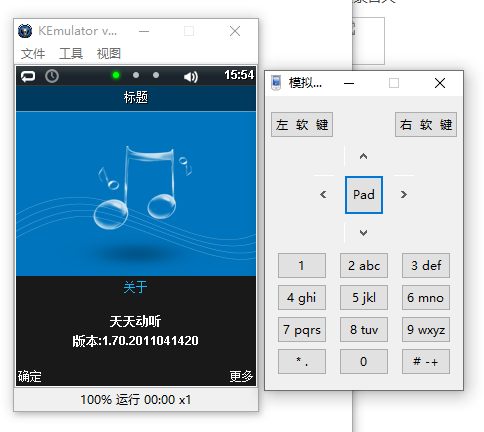Click the 天天动听 app name text
The width and height of the screenshot is (484, 432).
click(135, 321)
